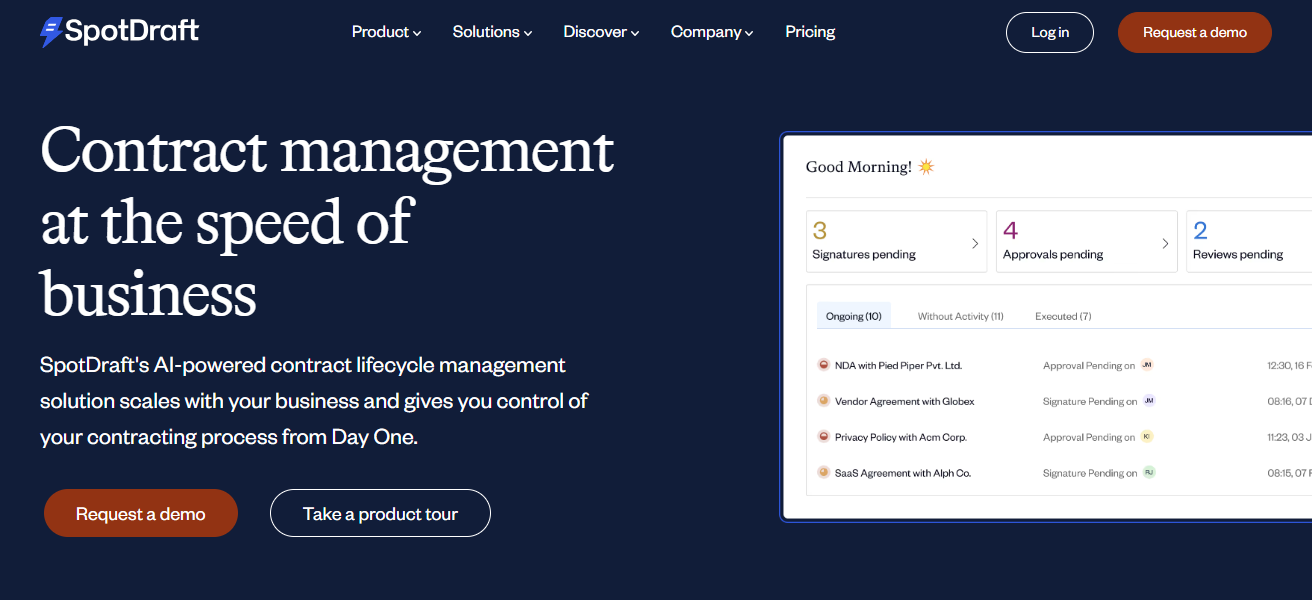This screenshot has height=600, width=1312.
Task: Open the Approvals pending card arrow
Action: 1165,243
